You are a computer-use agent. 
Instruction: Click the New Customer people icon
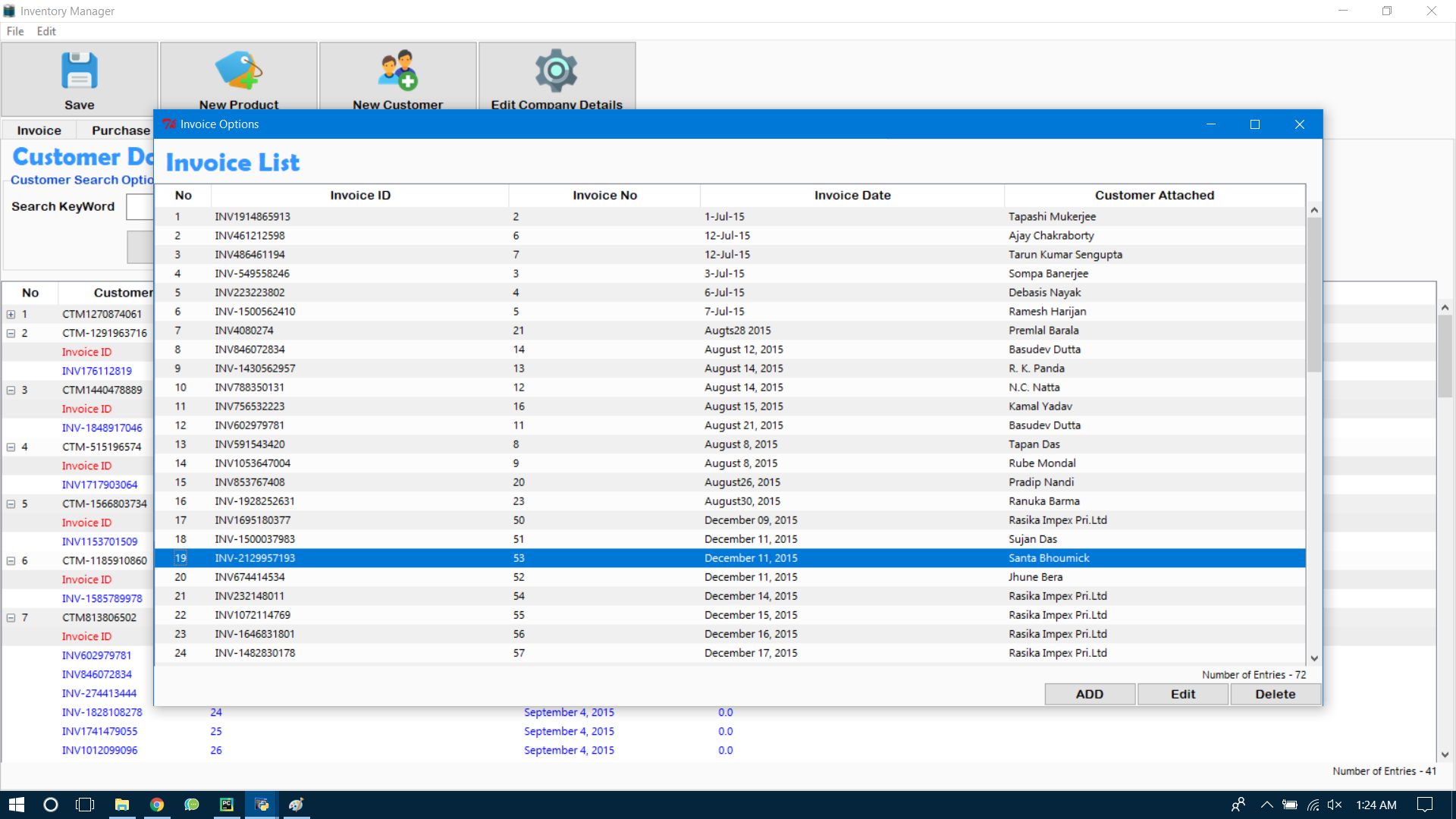tap(398, 71)
